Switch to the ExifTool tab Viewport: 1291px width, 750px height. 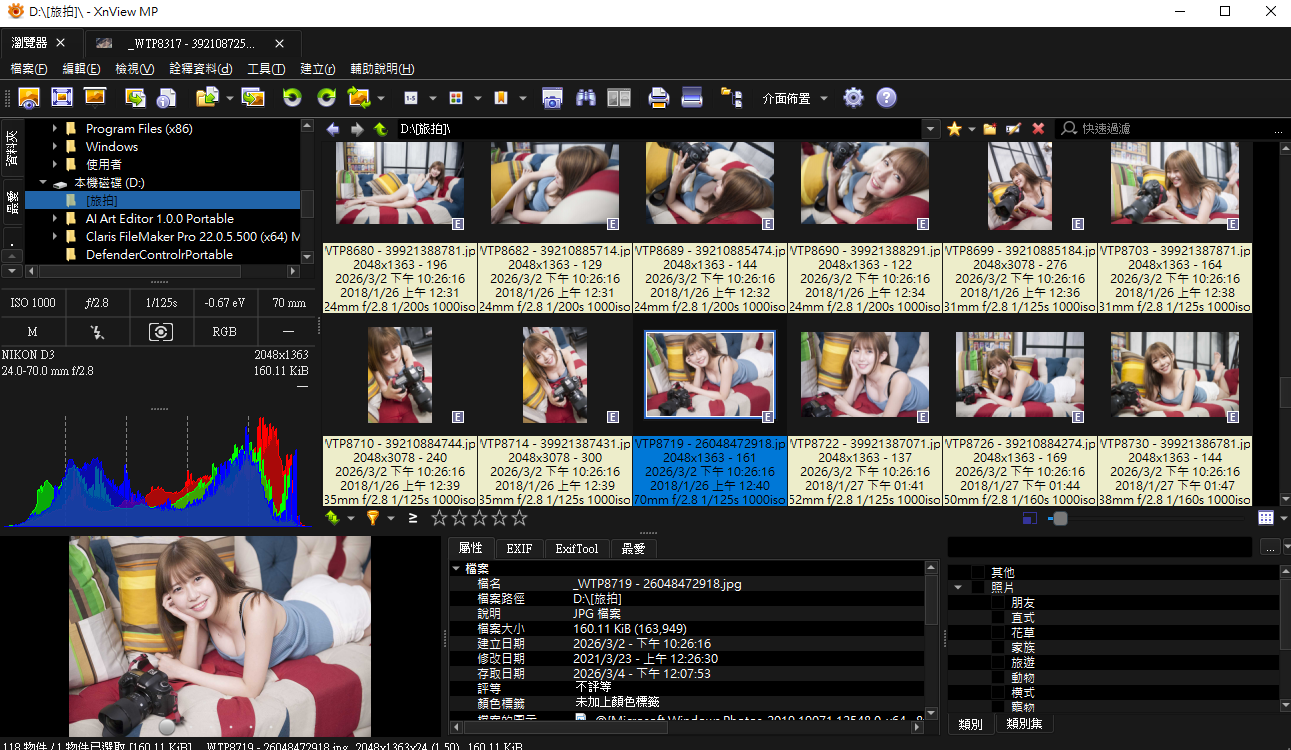(577, 548)
